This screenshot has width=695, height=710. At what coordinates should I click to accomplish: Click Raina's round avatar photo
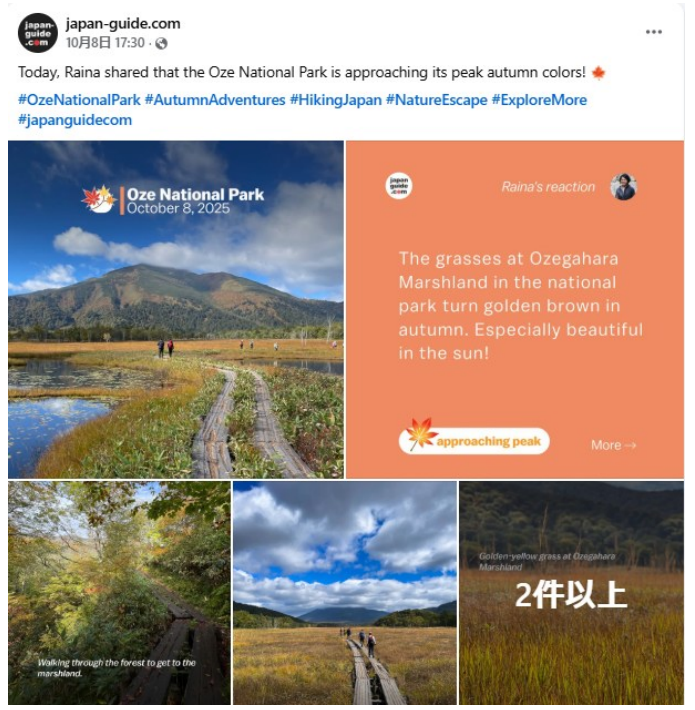click(x=623, y=187)
